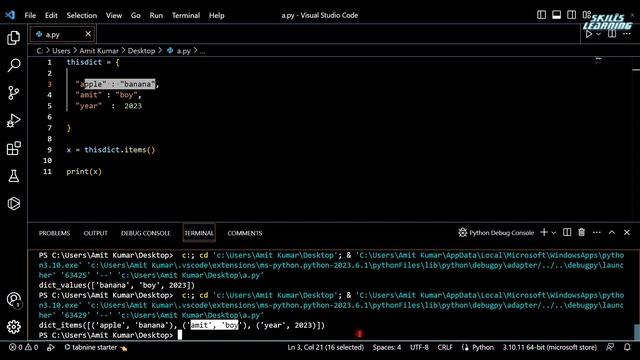Viewport: 640px width, 360px height.
Task: Open the Manage gear icon
Action: pos(13,327)
